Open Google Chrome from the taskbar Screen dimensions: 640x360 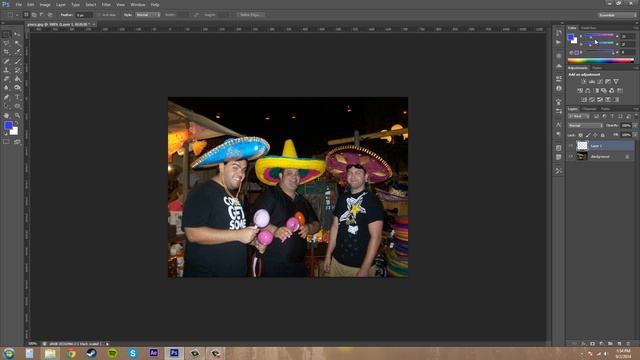71,353
